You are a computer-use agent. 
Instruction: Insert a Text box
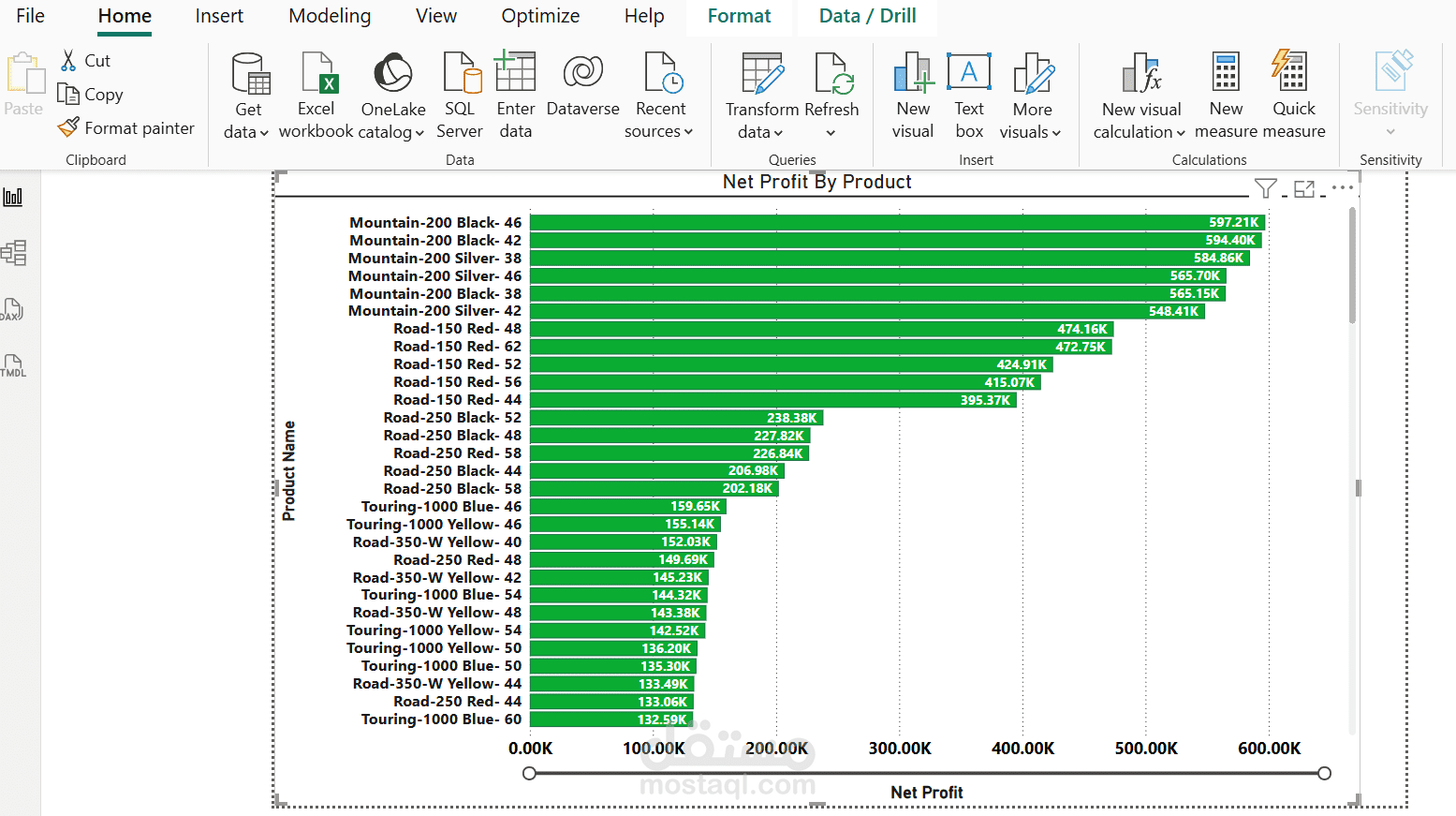(x=969, y=96)
